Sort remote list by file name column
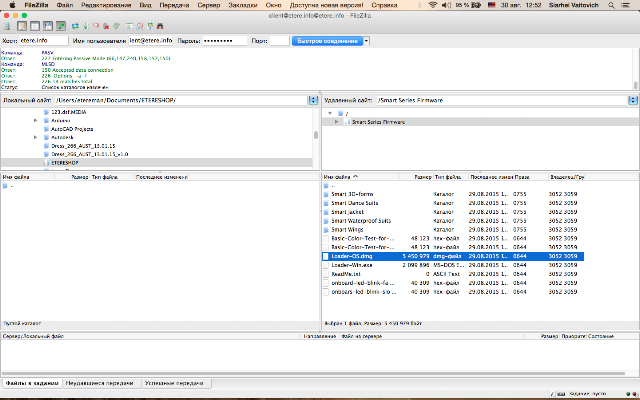The width and height of the screenshot is (640, 400). tap(360, 177)
